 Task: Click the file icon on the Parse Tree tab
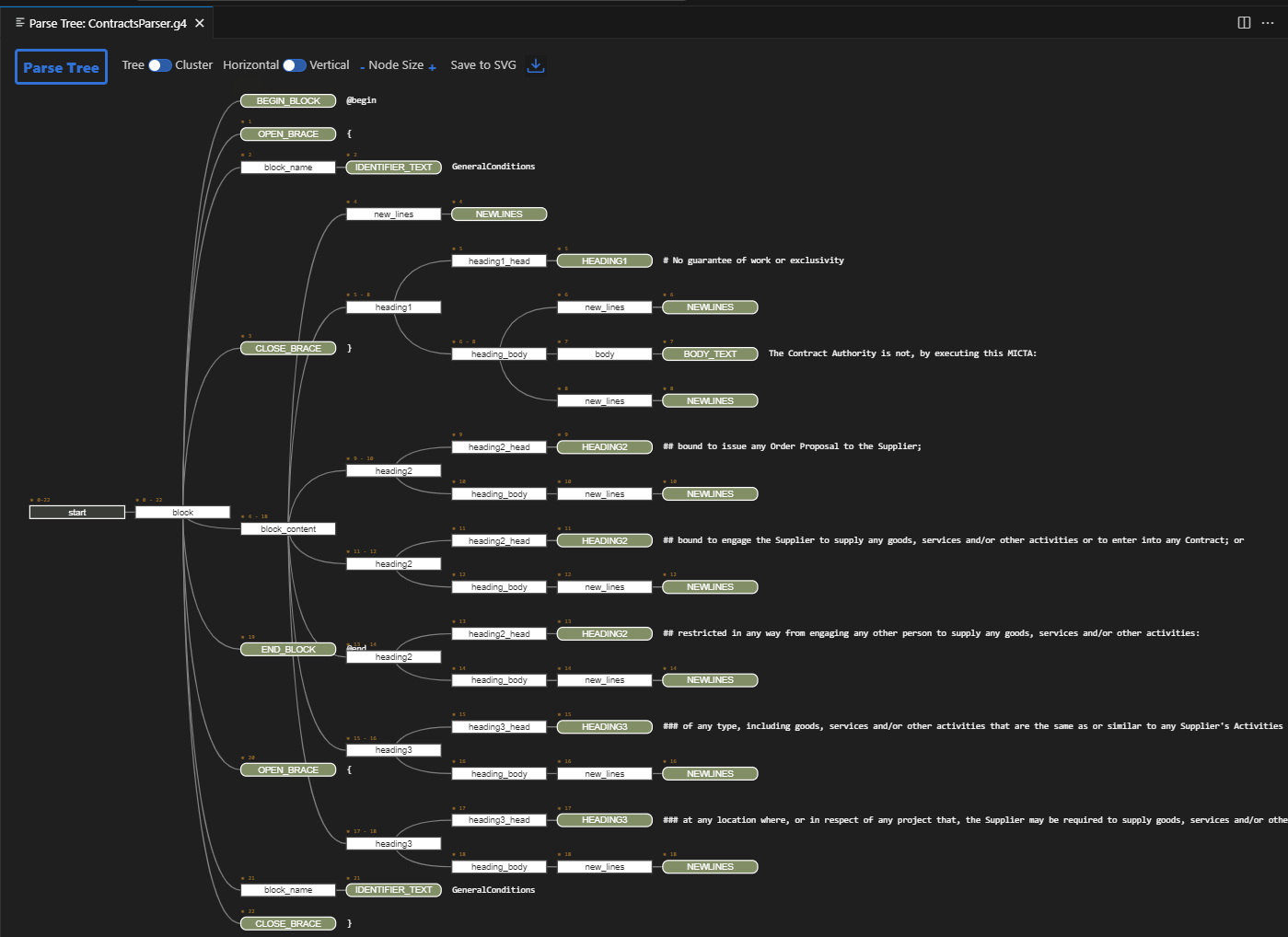20,23
